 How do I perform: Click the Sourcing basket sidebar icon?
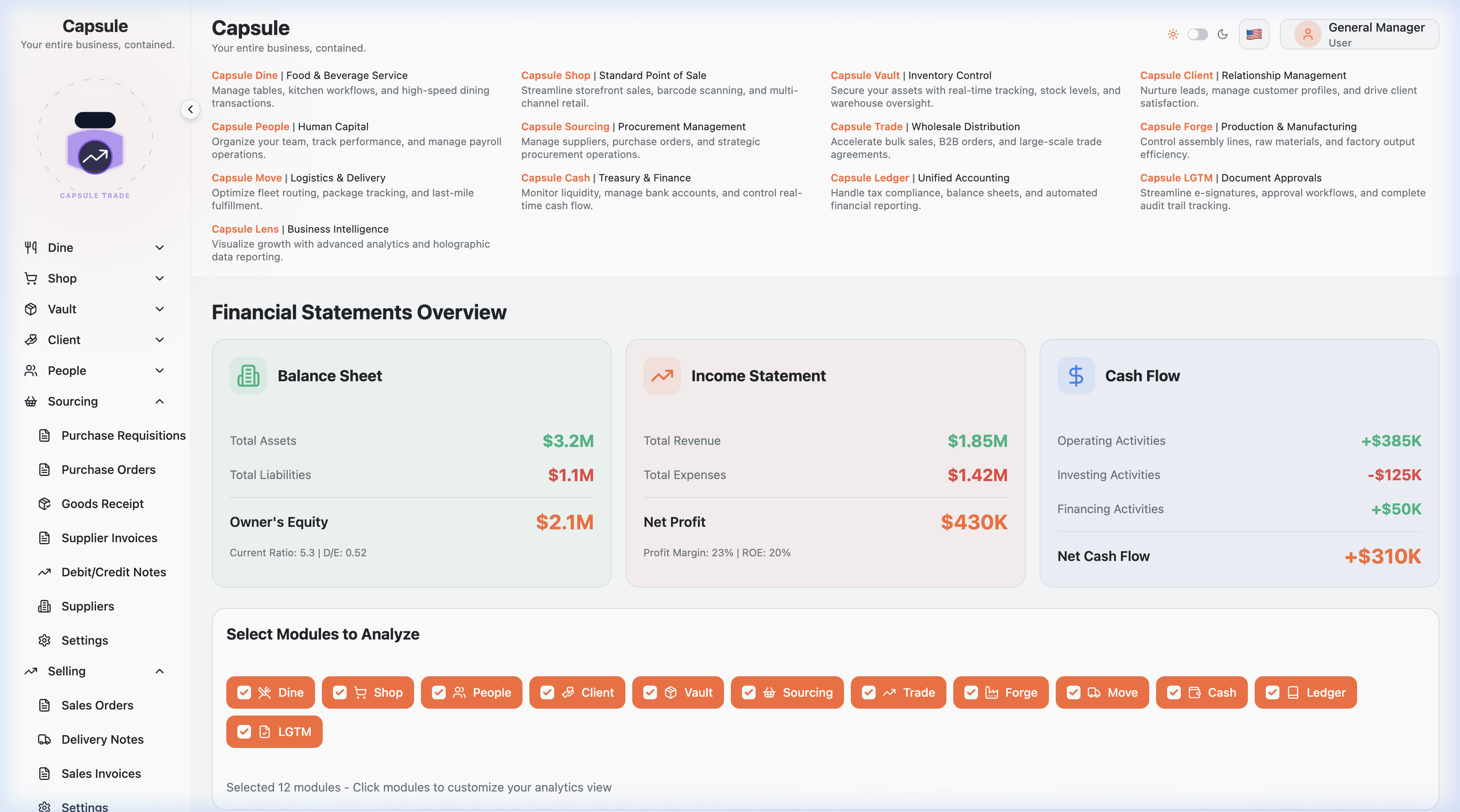(x=31, y=401)
